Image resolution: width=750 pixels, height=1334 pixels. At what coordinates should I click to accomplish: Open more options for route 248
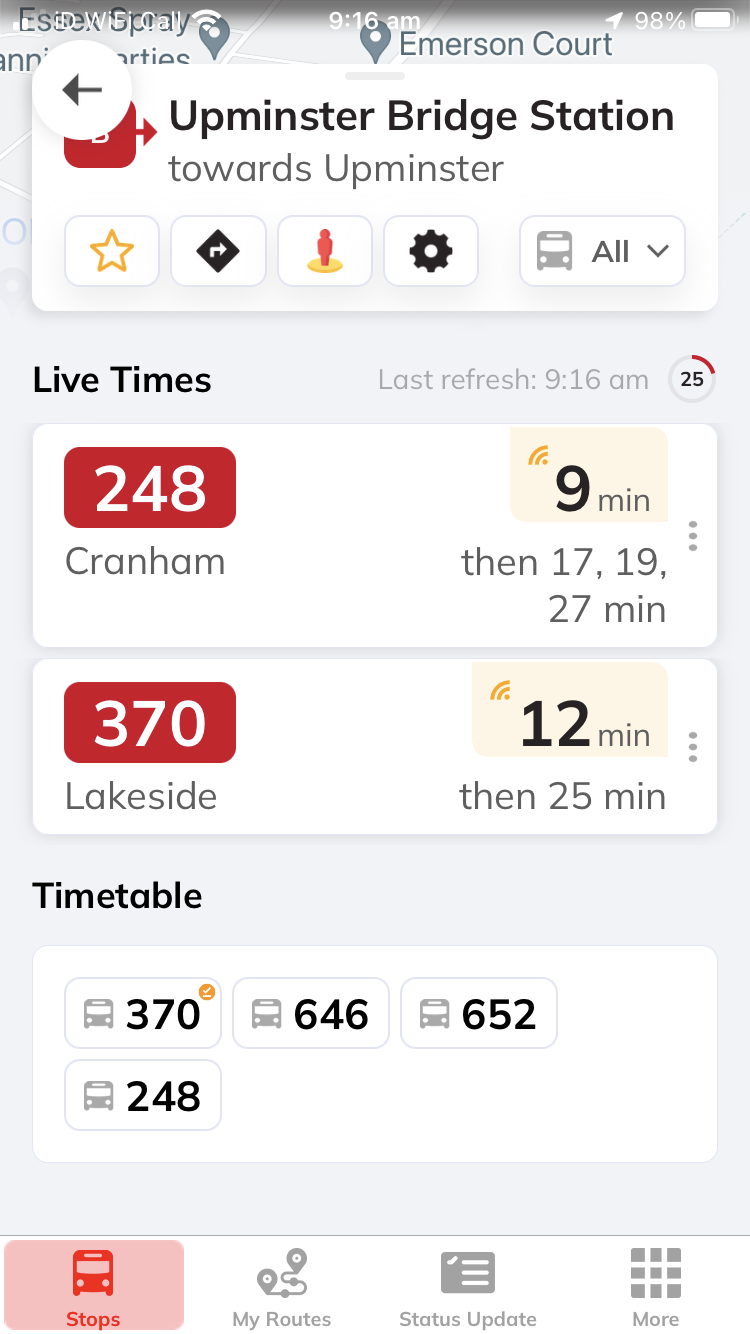(693, 536)
